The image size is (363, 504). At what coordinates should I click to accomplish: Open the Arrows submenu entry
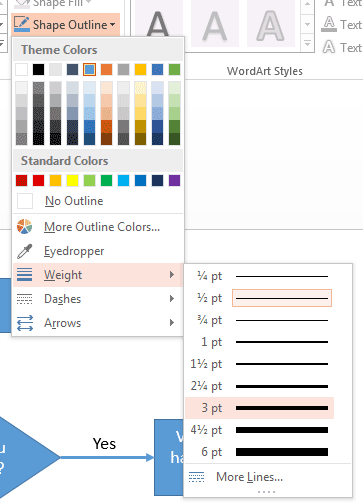tap(98, 323)
